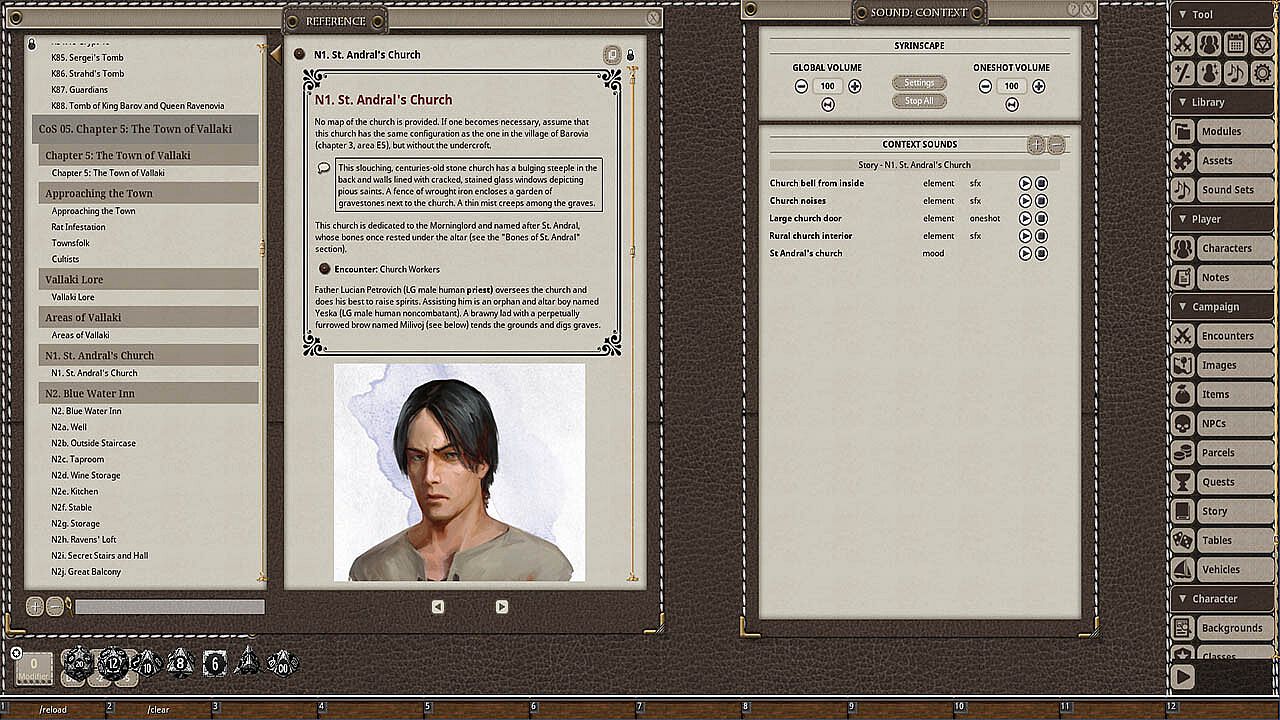Open N2c. Taproom entry
This screenshot has height=720, width=1280.
[78, 459]
